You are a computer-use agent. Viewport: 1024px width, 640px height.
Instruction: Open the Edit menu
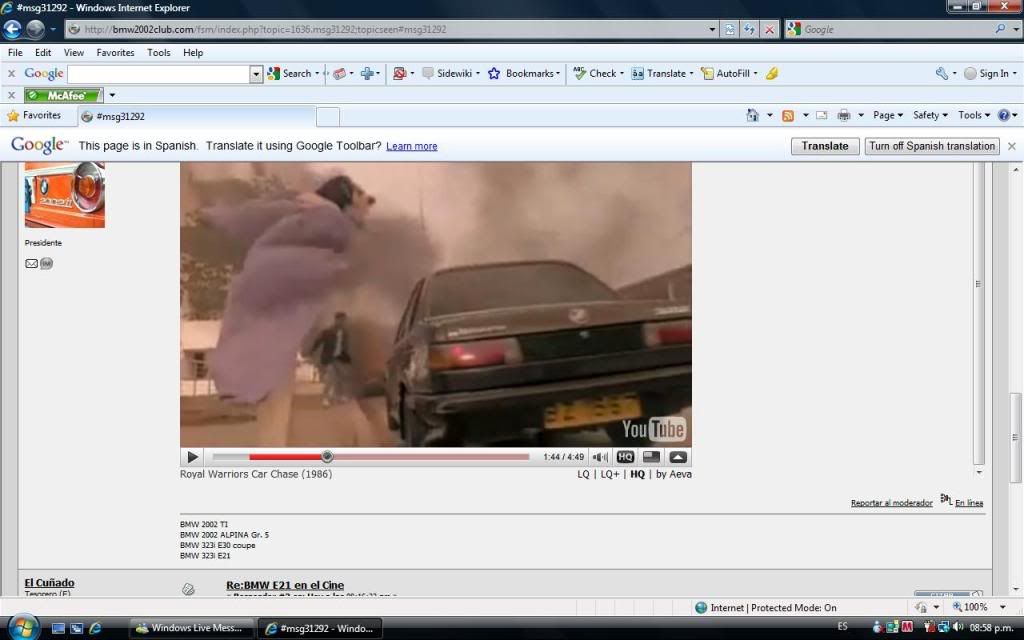(x=43, y=52)
